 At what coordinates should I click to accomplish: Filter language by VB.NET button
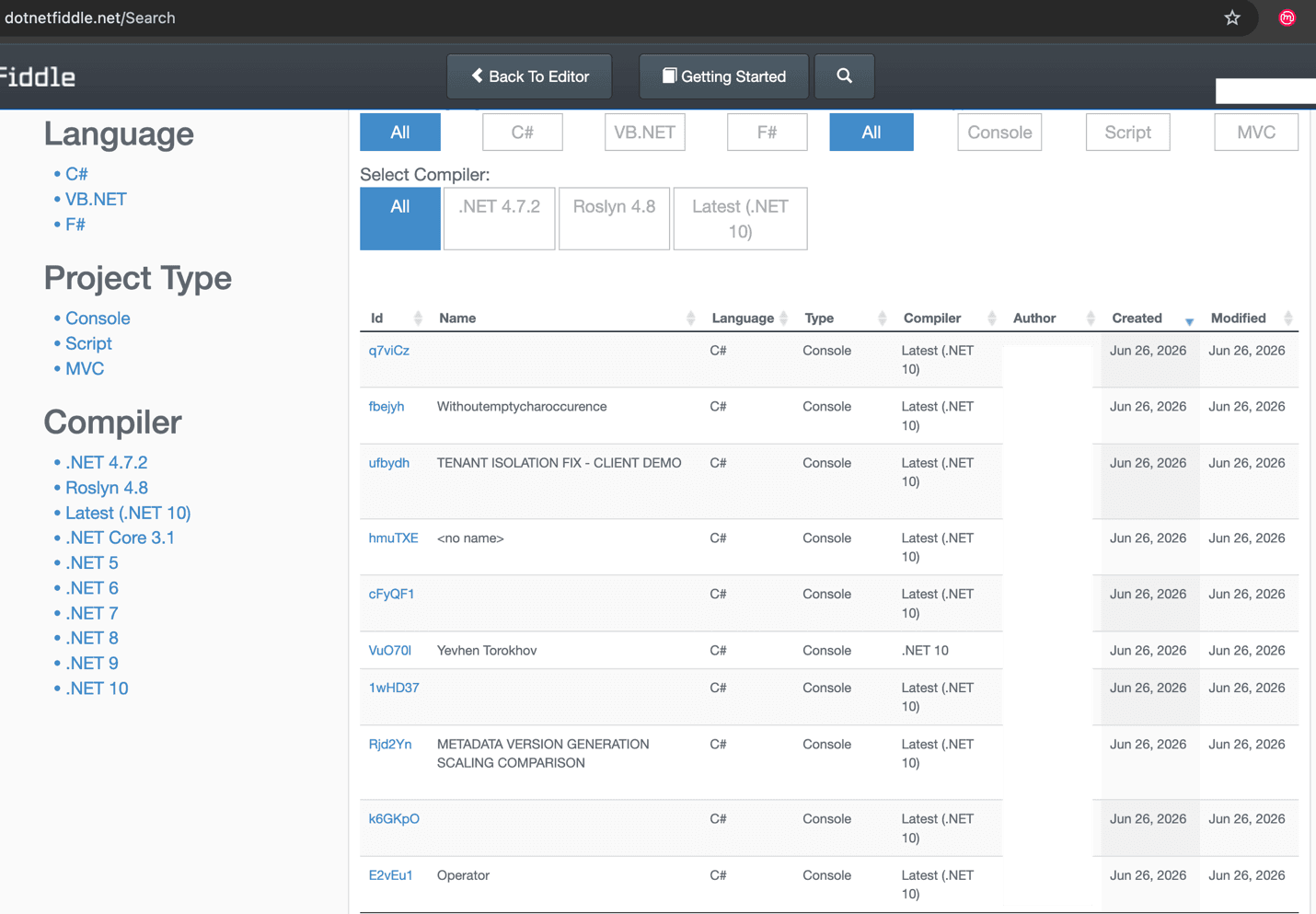(x=645, y=133)
